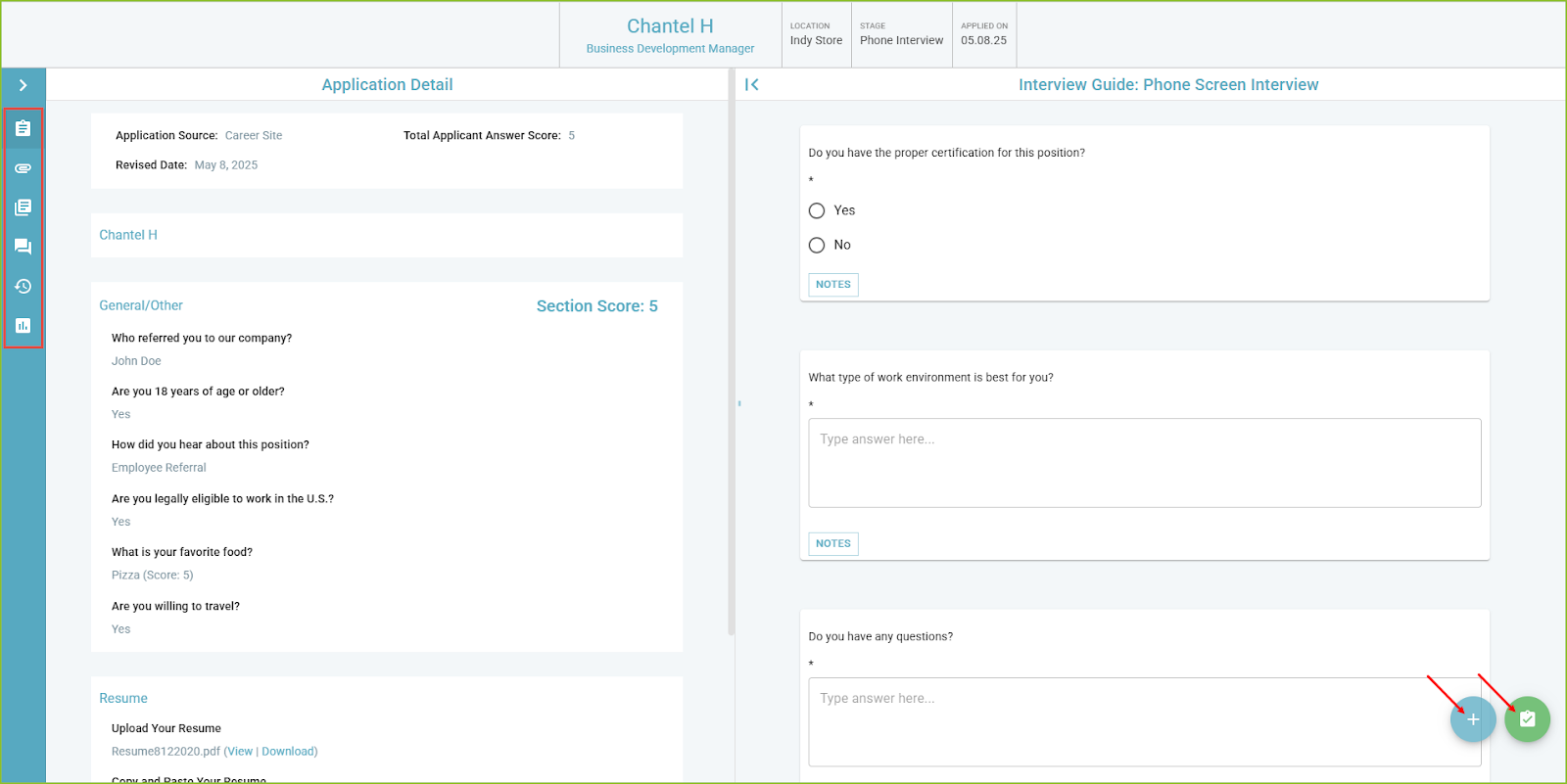
Task: Expand the left sidebar with chevron arrow
Action: [23, 85]
